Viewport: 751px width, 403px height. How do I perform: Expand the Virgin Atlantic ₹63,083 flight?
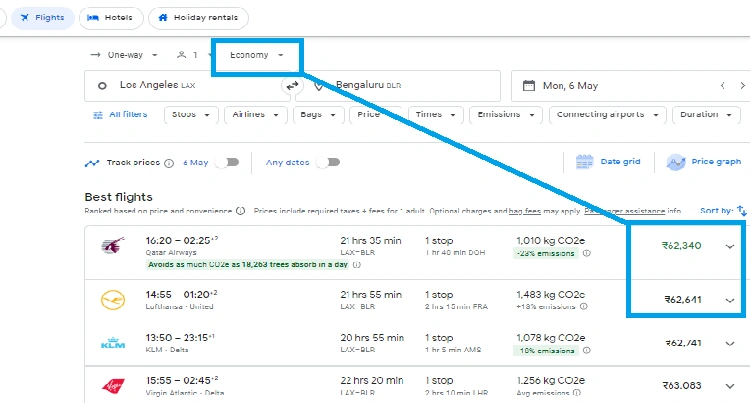(729, 386)
